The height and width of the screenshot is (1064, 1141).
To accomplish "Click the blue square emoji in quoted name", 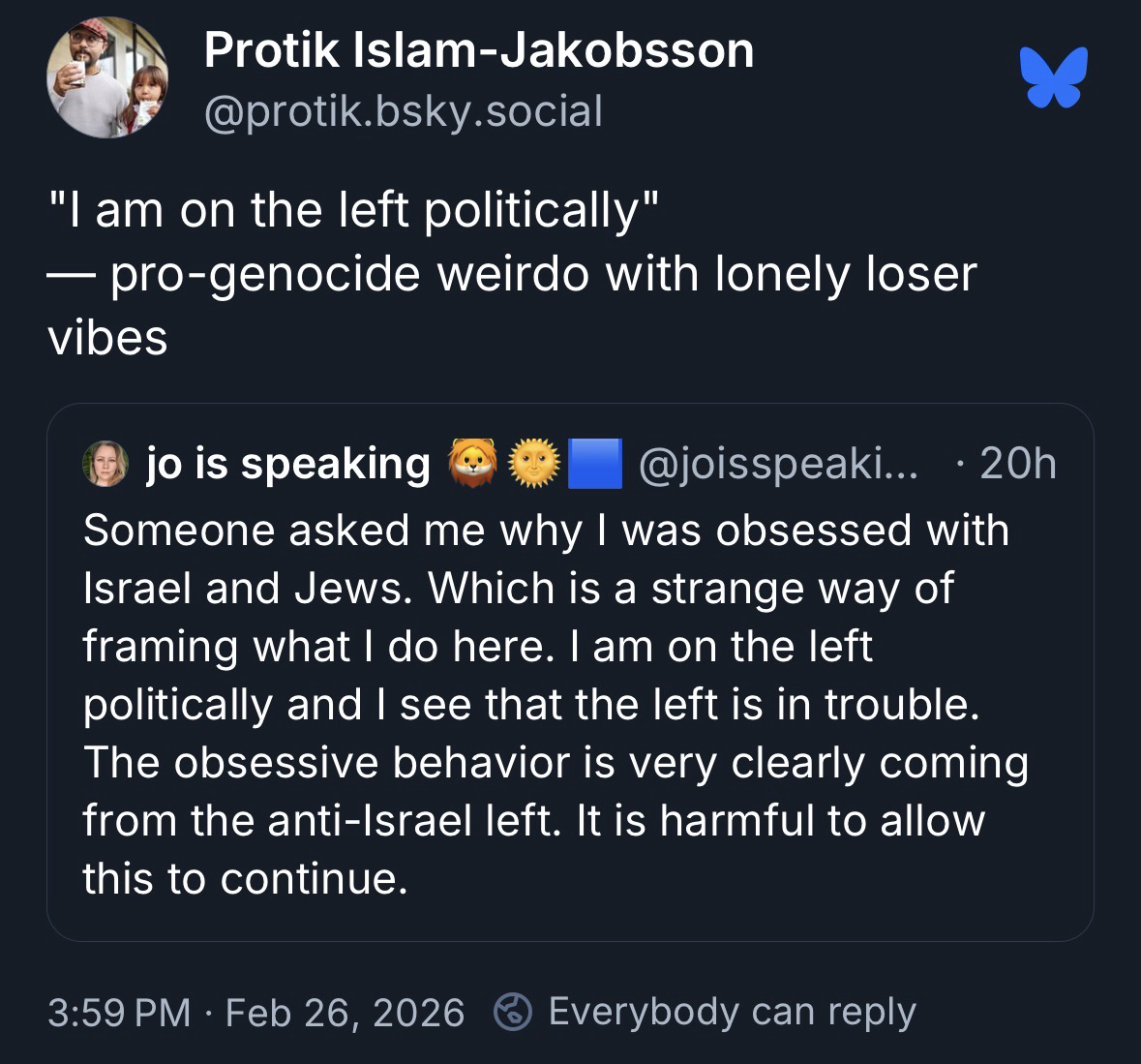I will click(593, 464).
